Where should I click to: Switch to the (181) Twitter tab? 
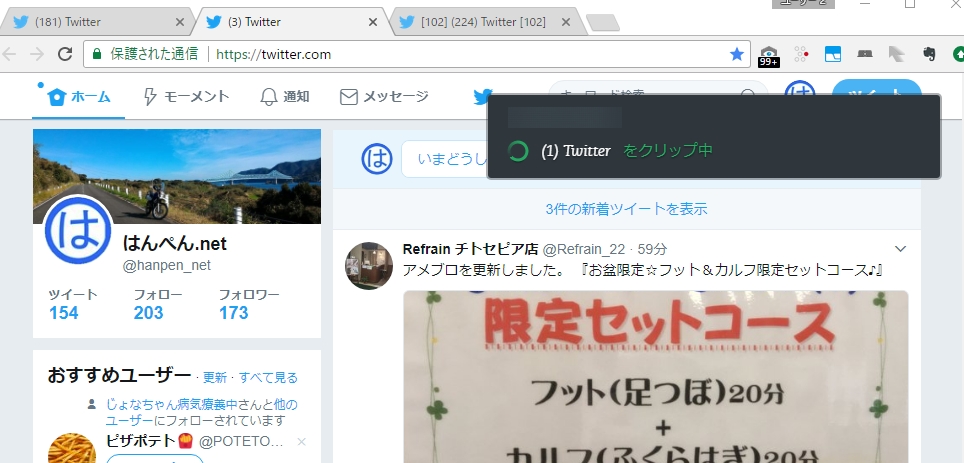click(x=98, y=22)
